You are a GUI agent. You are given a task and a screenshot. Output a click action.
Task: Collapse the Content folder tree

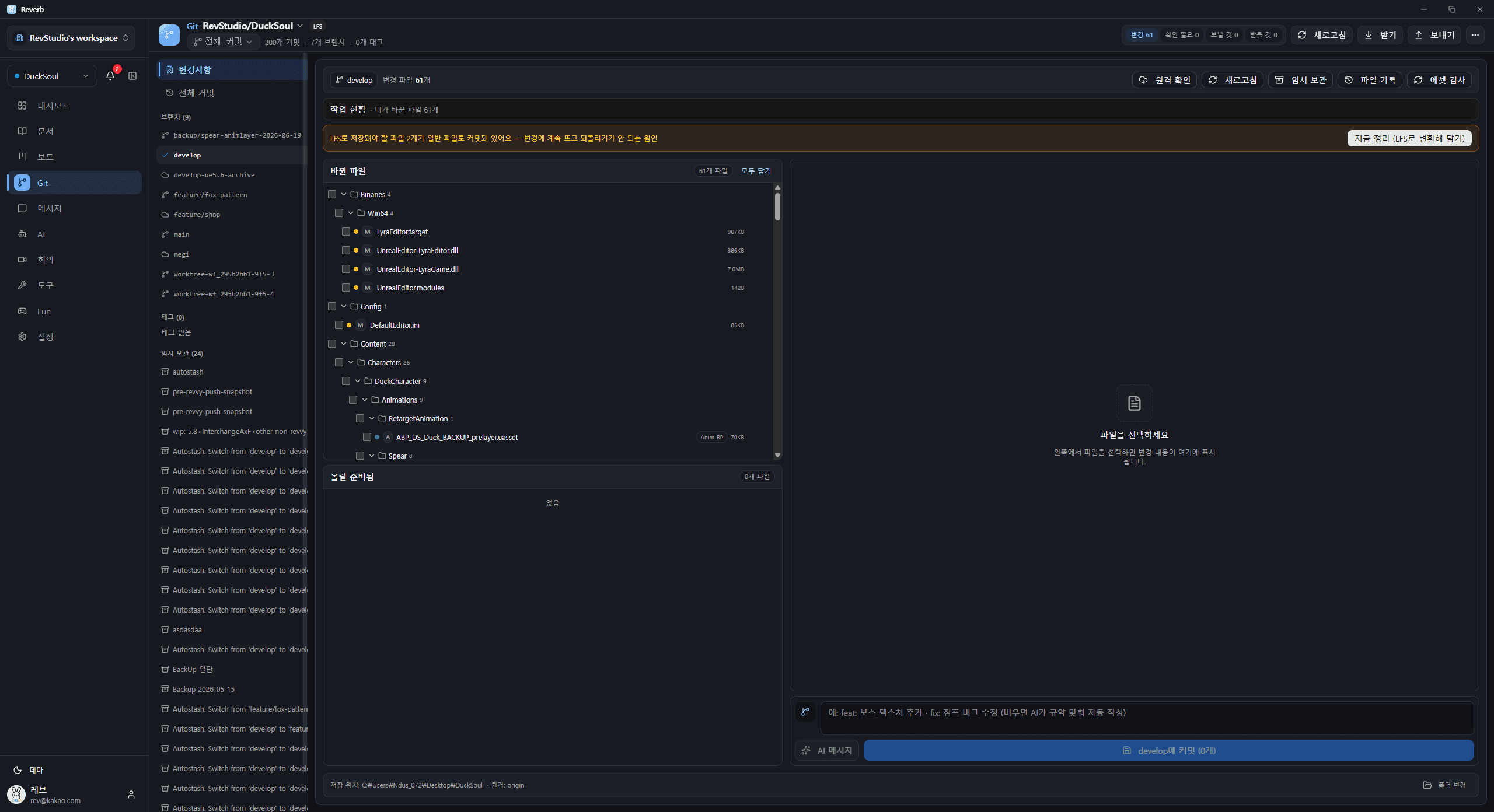coord(344,344)
